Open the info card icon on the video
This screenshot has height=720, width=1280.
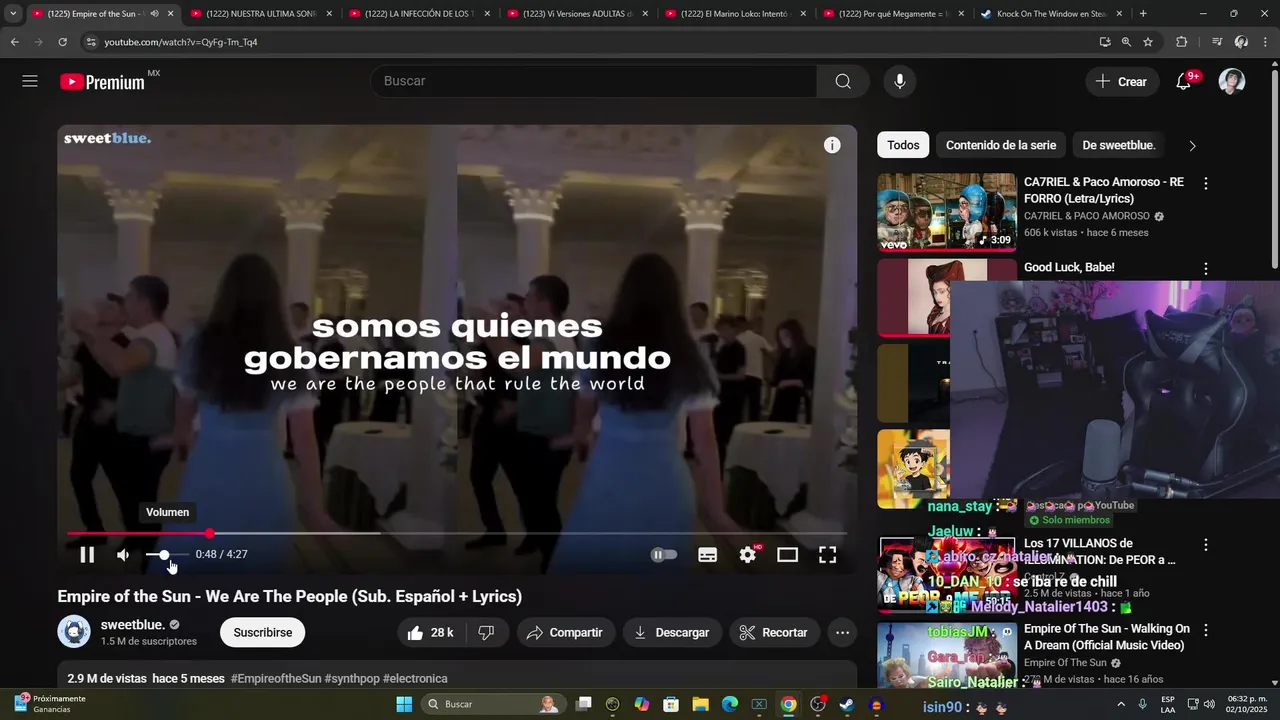click(832, 145)
